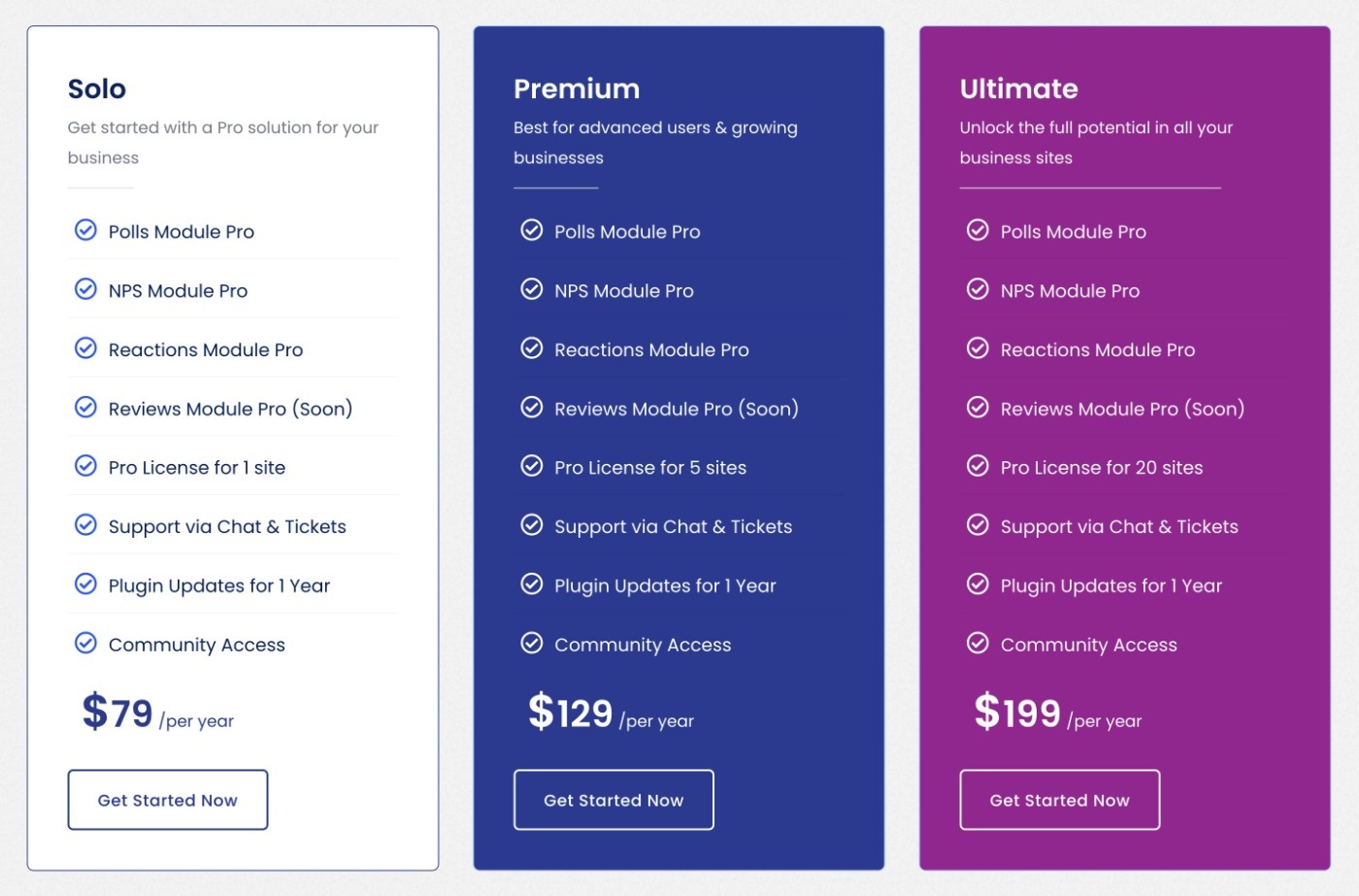Screen dimensions: 1359x896
Task: Click check icon next to Solo Pro License for 1 site
Action: point(85,466)
